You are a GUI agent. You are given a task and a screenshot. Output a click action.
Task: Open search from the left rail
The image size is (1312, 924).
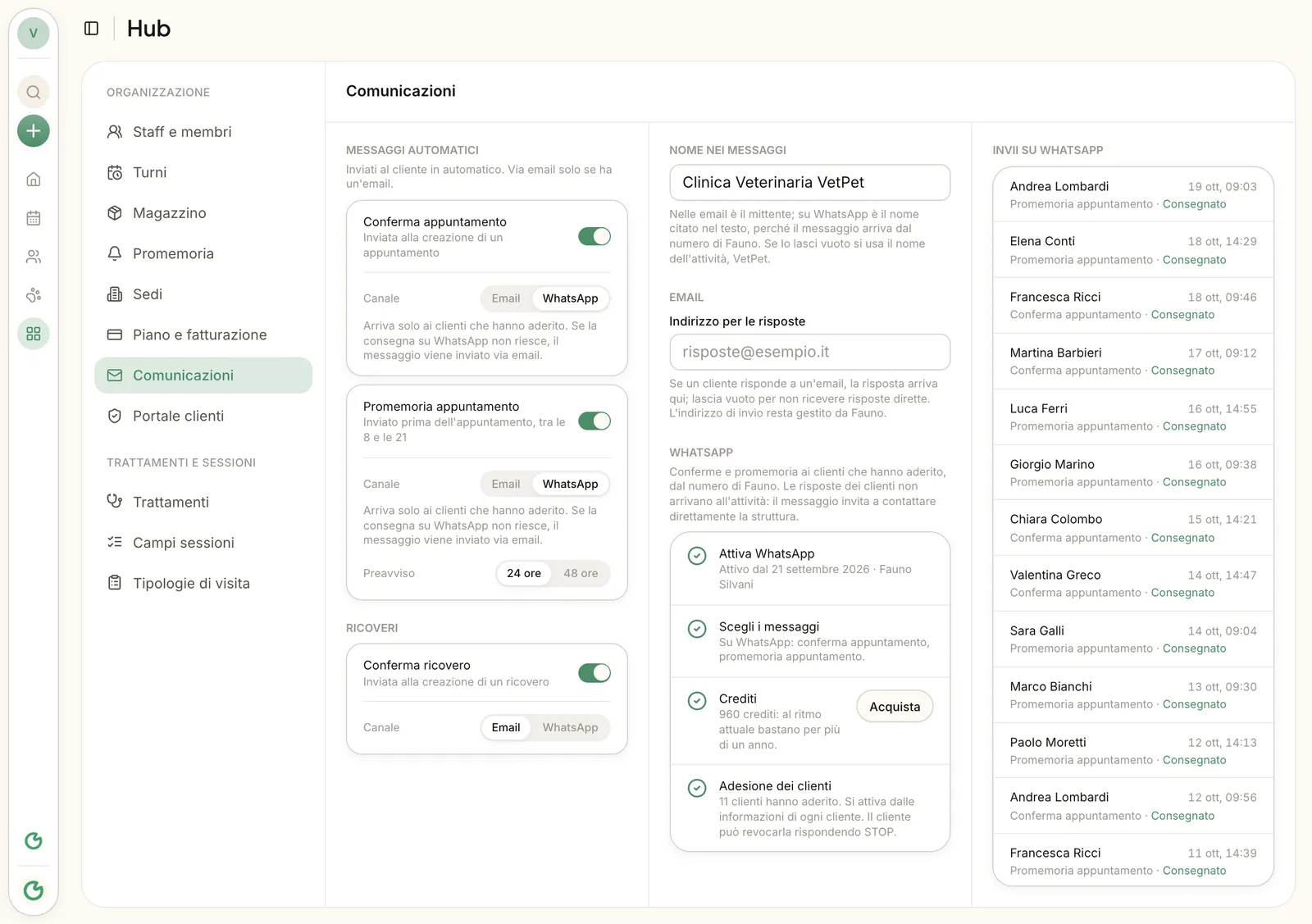[x=34, y=92]
